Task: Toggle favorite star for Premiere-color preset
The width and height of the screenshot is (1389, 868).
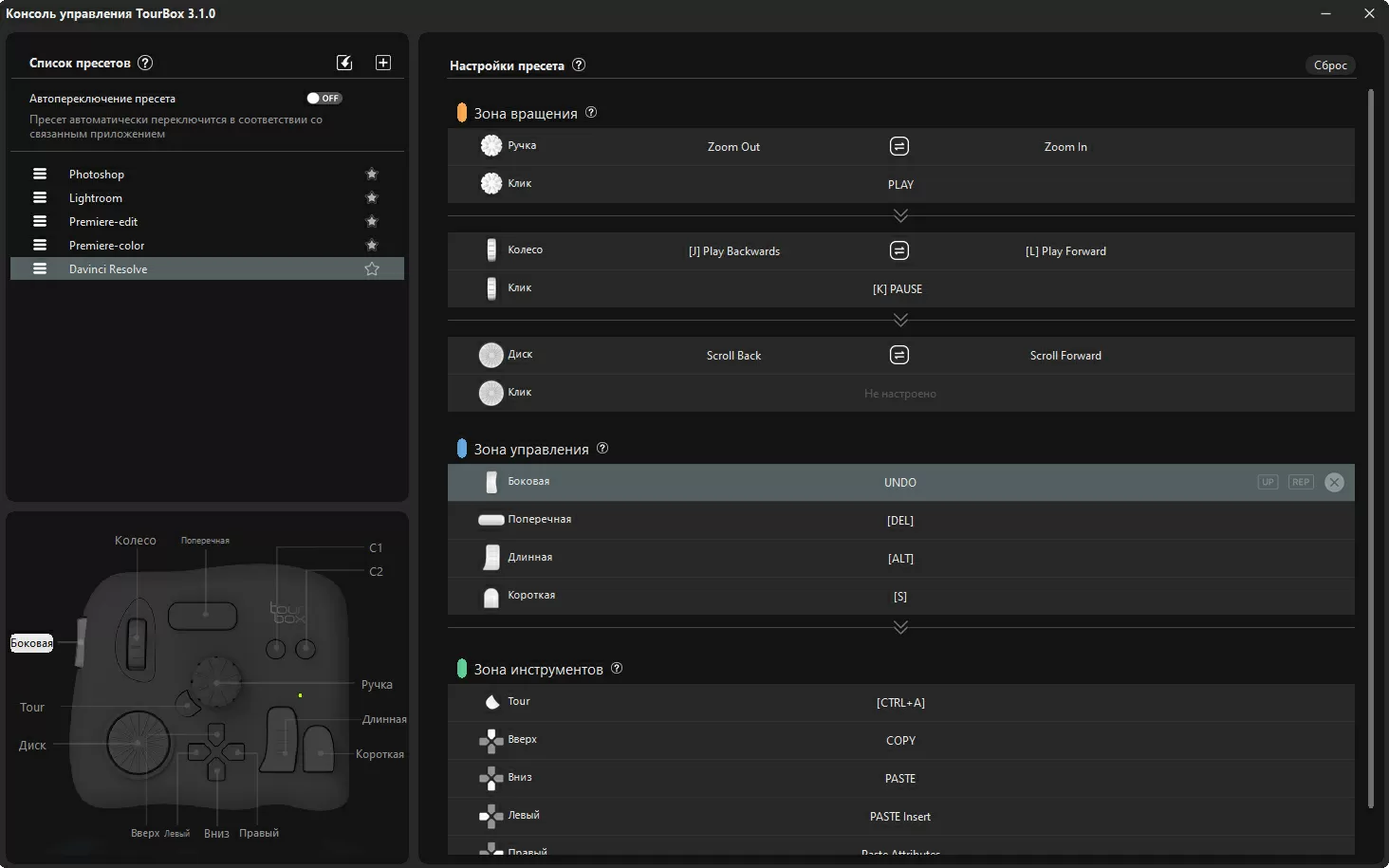Action: pos(372,245)
